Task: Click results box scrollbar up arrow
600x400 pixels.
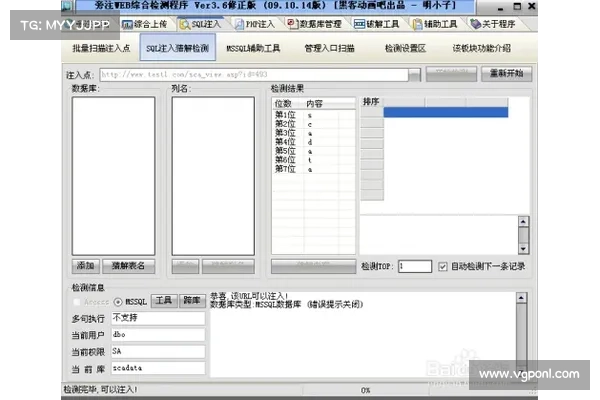Action: coord(523,221)
